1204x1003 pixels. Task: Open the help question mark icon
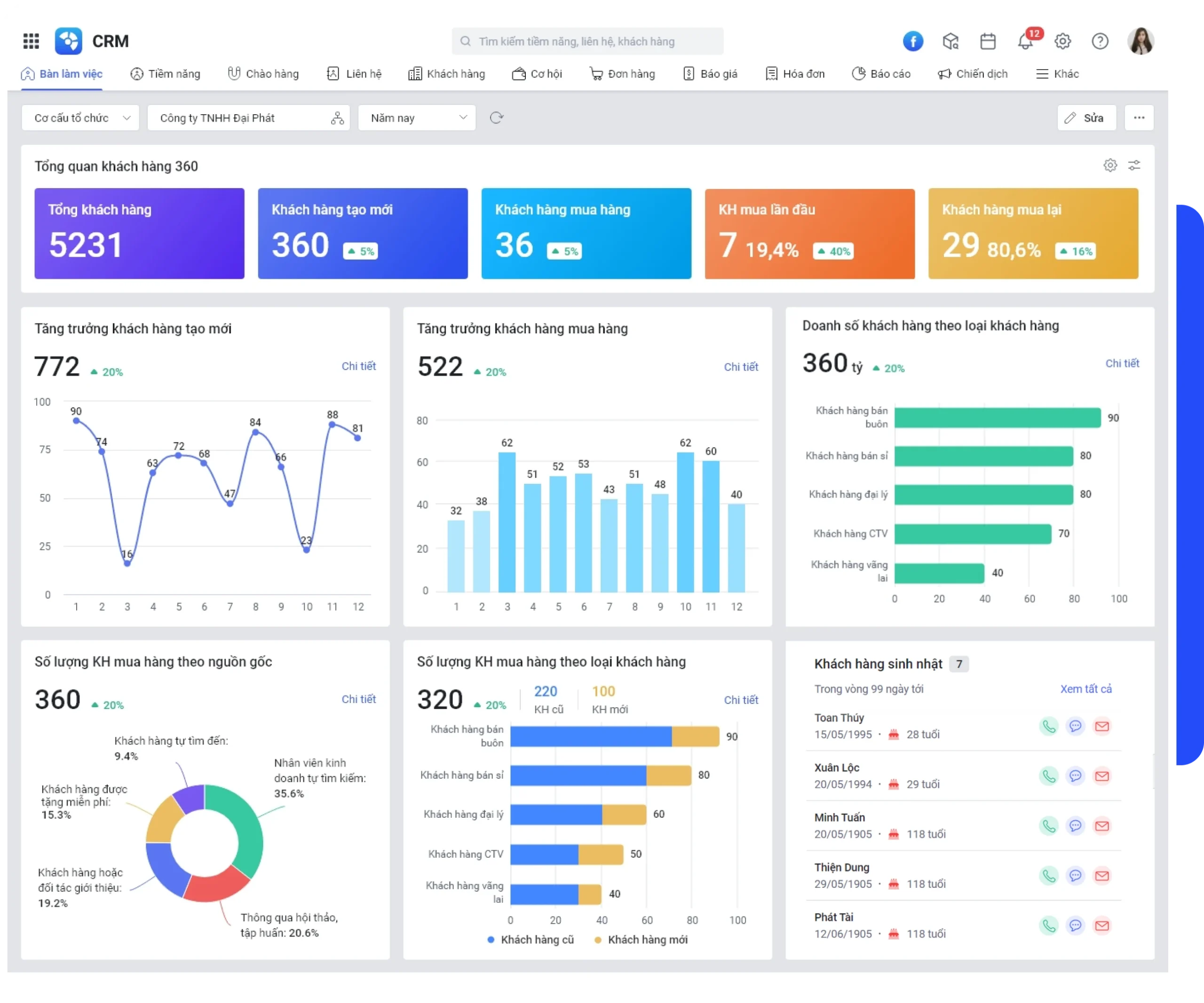point(1100,41)
